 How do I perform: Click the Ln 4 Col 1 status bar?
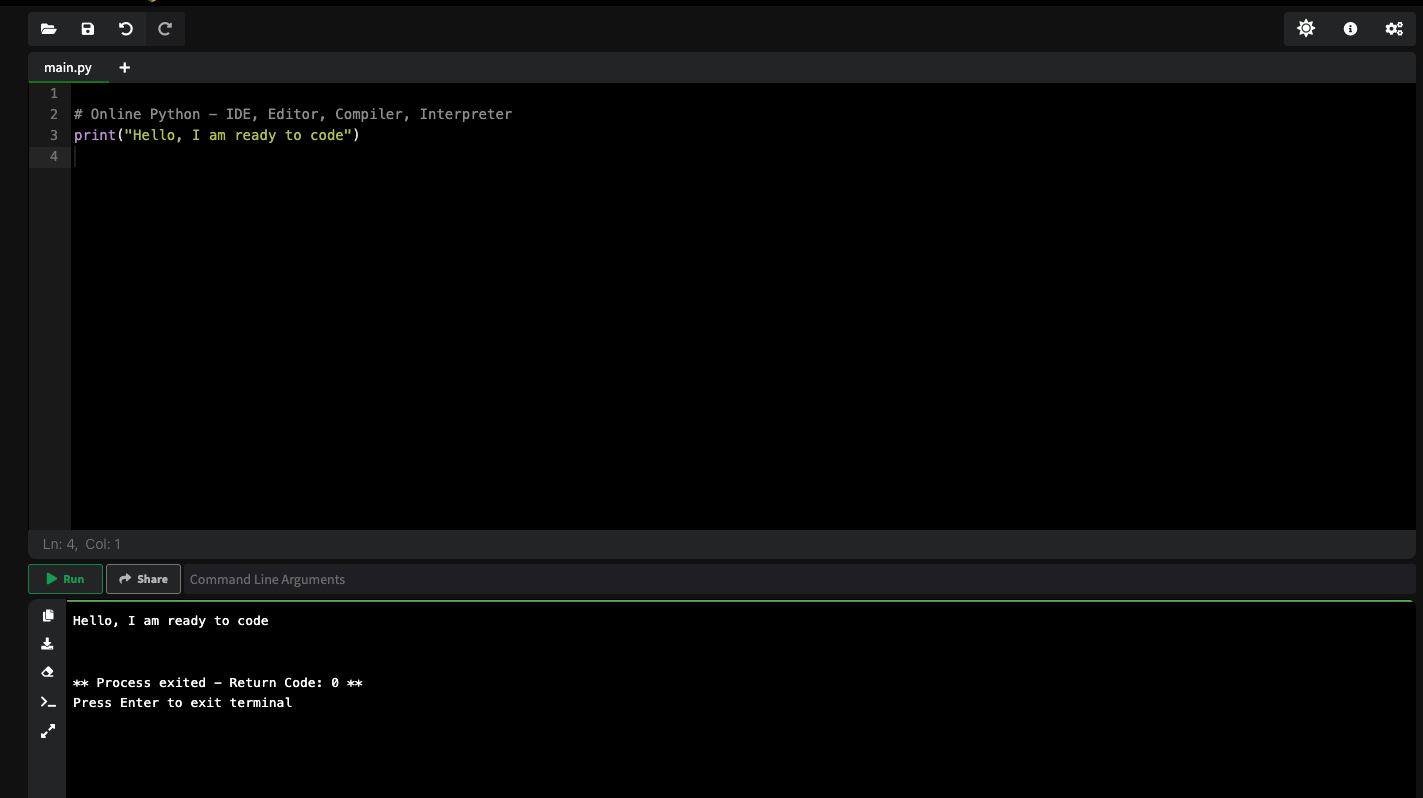click(x=81, y=543)
